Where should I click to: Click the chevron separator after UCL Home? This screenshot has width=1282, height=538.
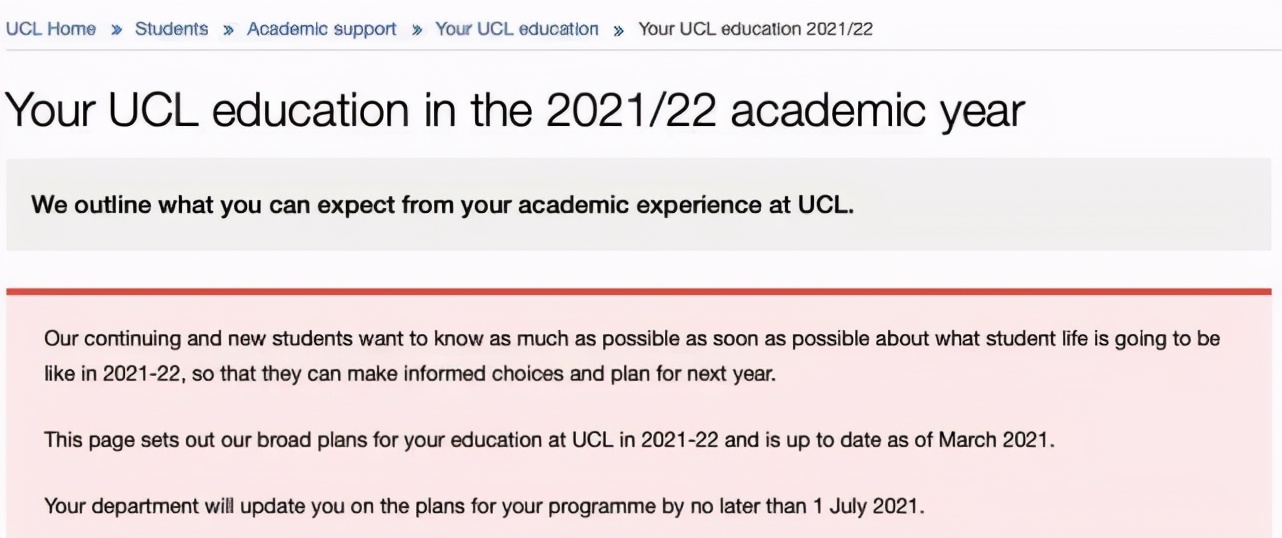[x=116, y=30]
